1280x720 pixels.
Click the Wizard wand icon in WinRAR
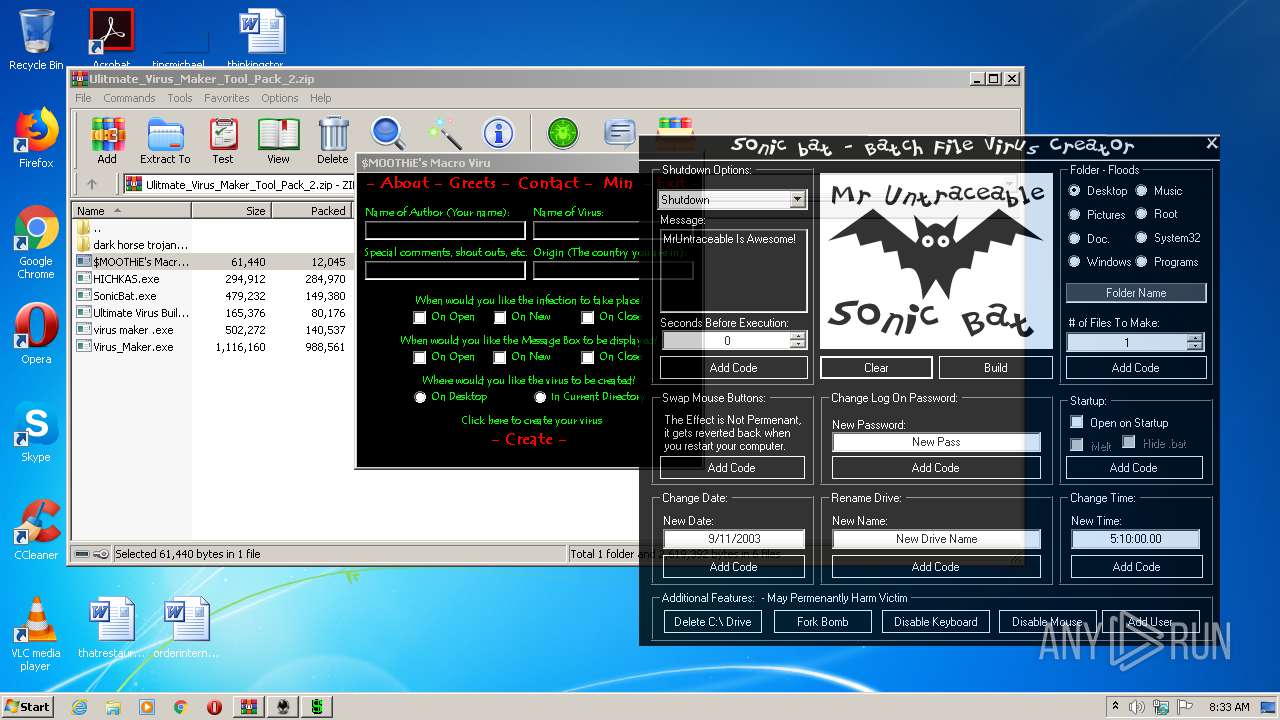[444, 133]
